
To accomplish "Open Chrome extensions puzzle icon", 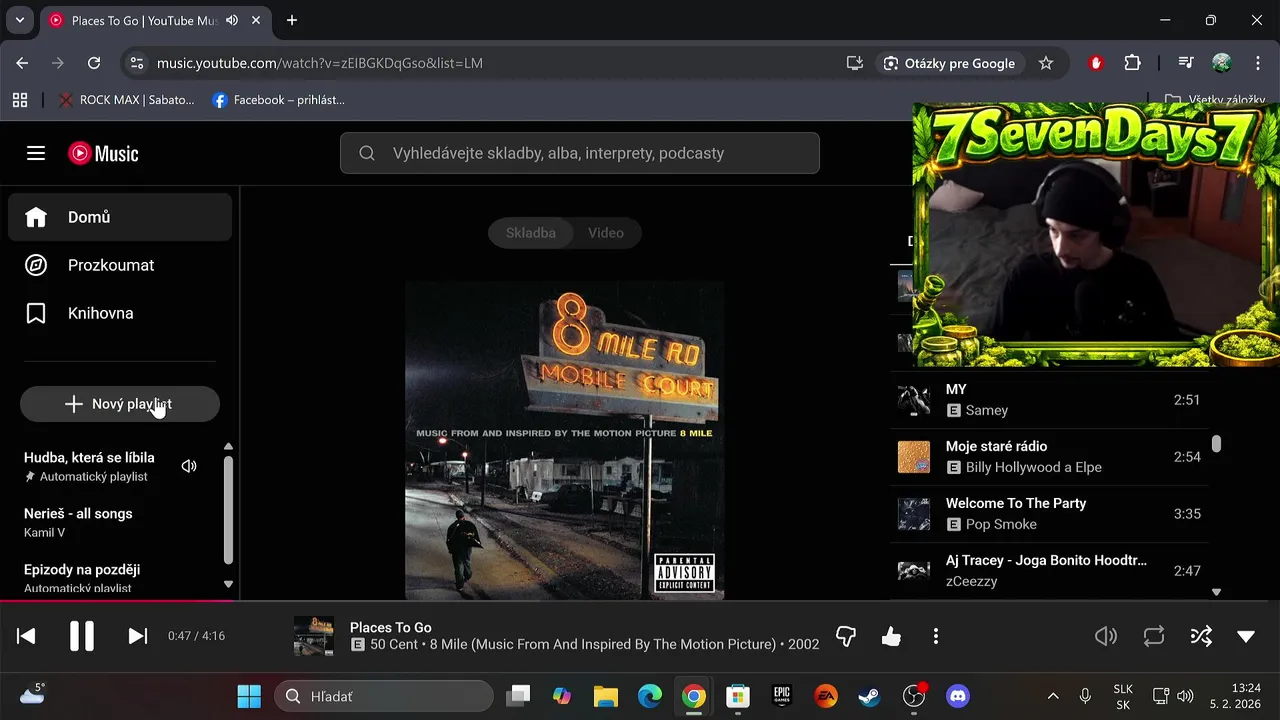I will pos(1132,63).
